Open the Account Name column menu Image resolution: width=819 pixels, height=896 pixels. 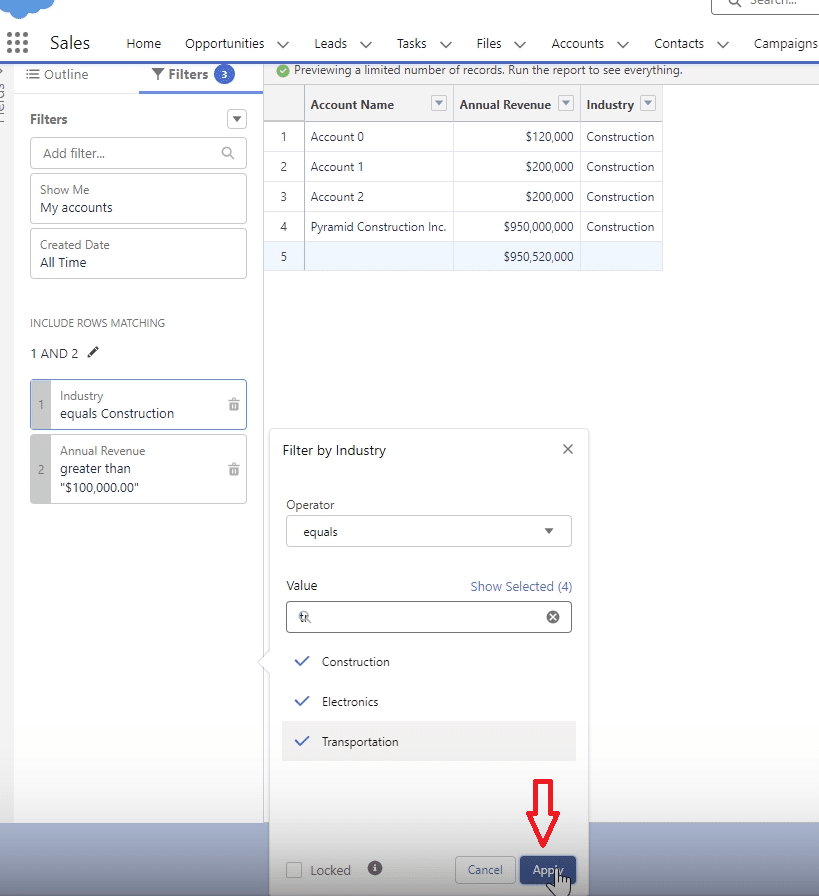439,103
